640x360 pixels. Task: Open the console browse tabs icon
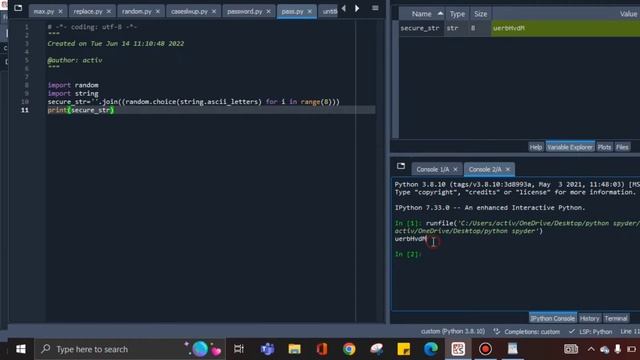401,166
